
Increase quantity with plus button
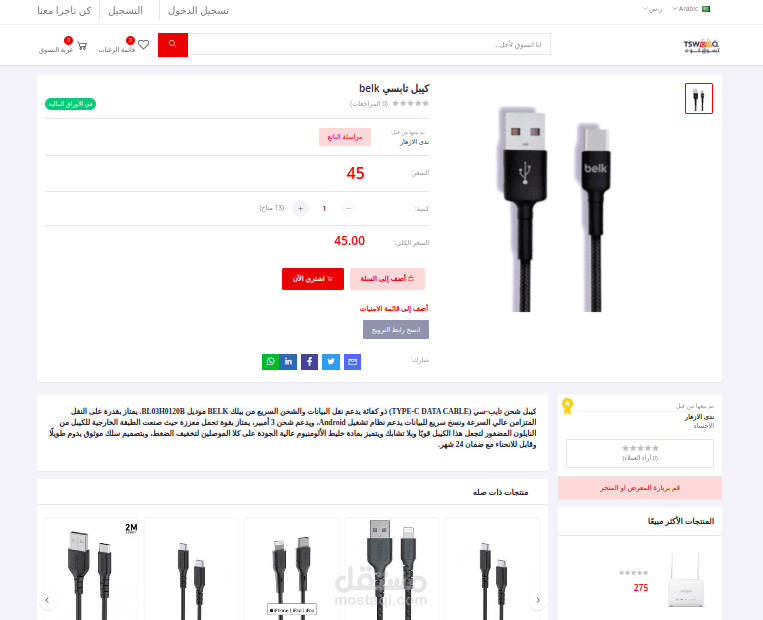[x=300, y=208]
